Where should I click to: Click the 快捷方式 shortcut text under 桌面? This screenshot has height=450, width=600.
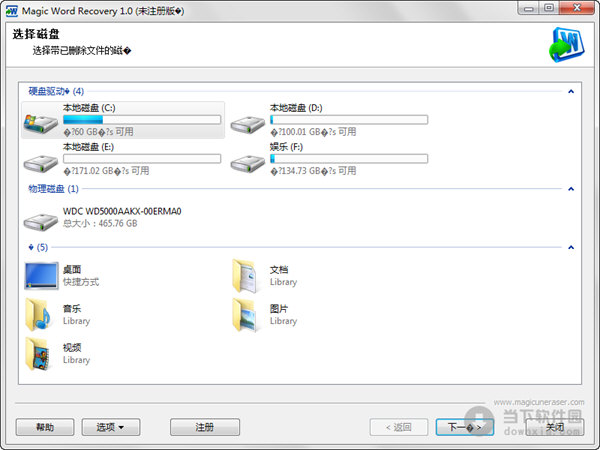[81, 282]
